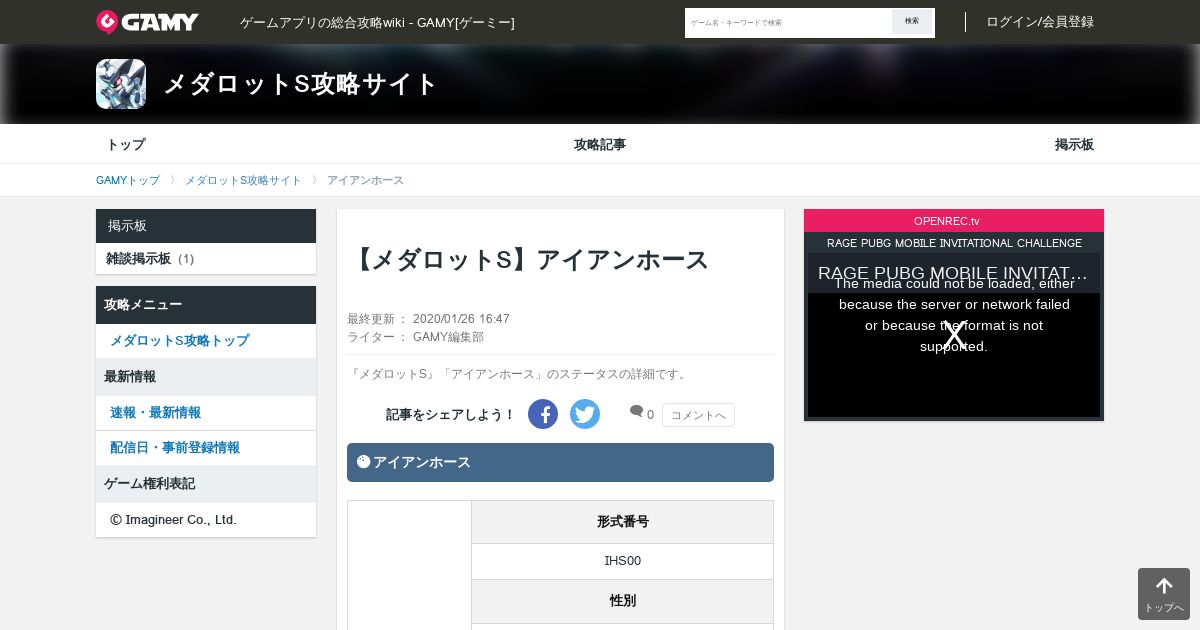Open the Medarot S game icon thumbnail

pyautogui.click(x=121, y=84)
